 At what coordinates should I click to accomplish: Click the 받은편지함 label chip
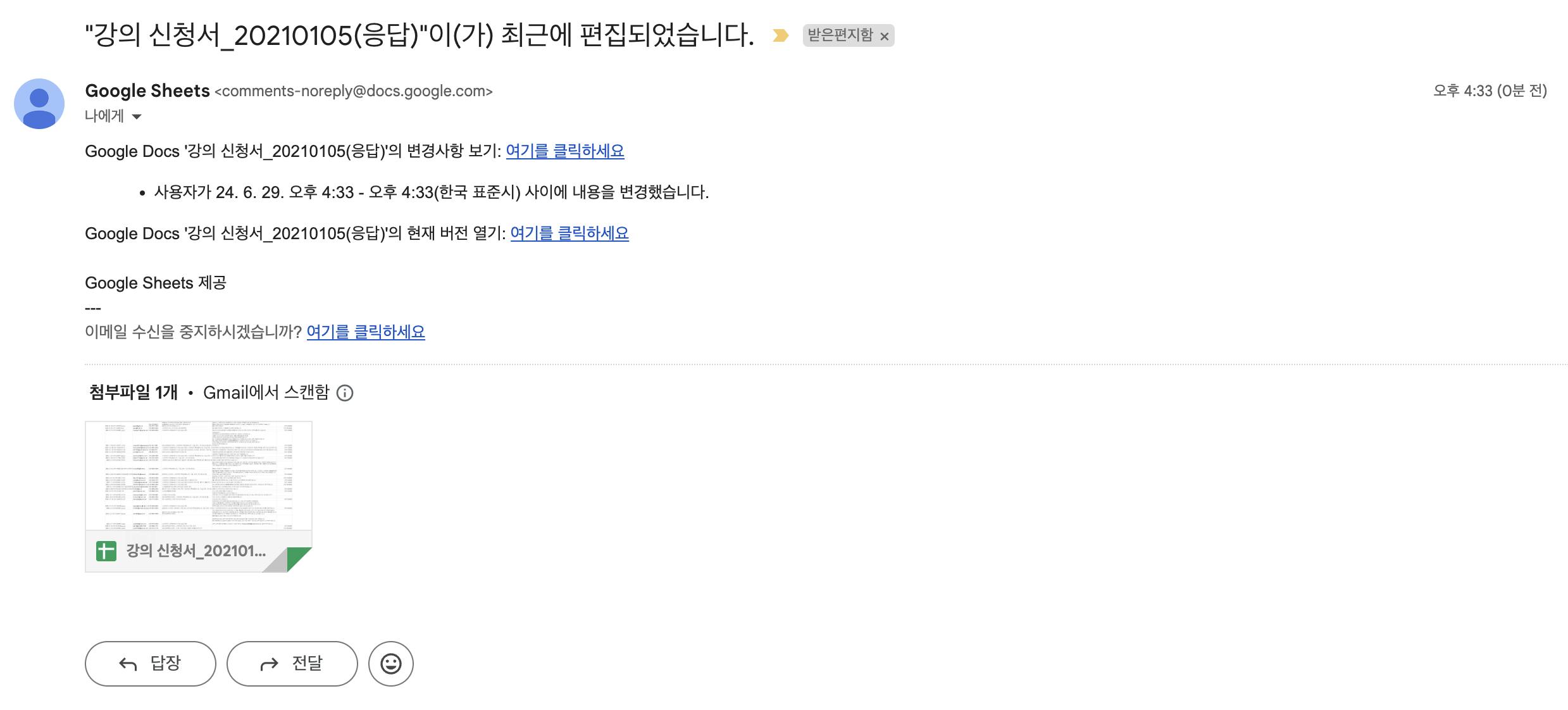840,35
